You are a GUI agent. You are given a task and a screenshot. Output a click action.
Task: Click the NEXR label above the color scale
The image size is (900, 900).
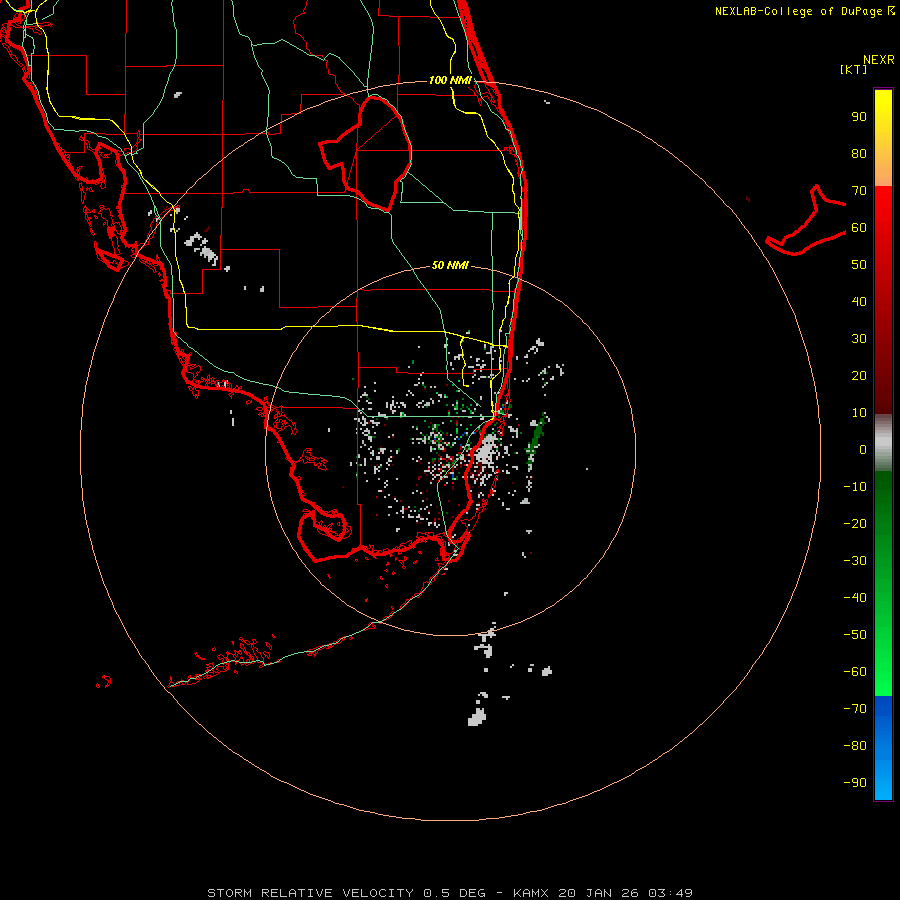click(x=878, y=60)
